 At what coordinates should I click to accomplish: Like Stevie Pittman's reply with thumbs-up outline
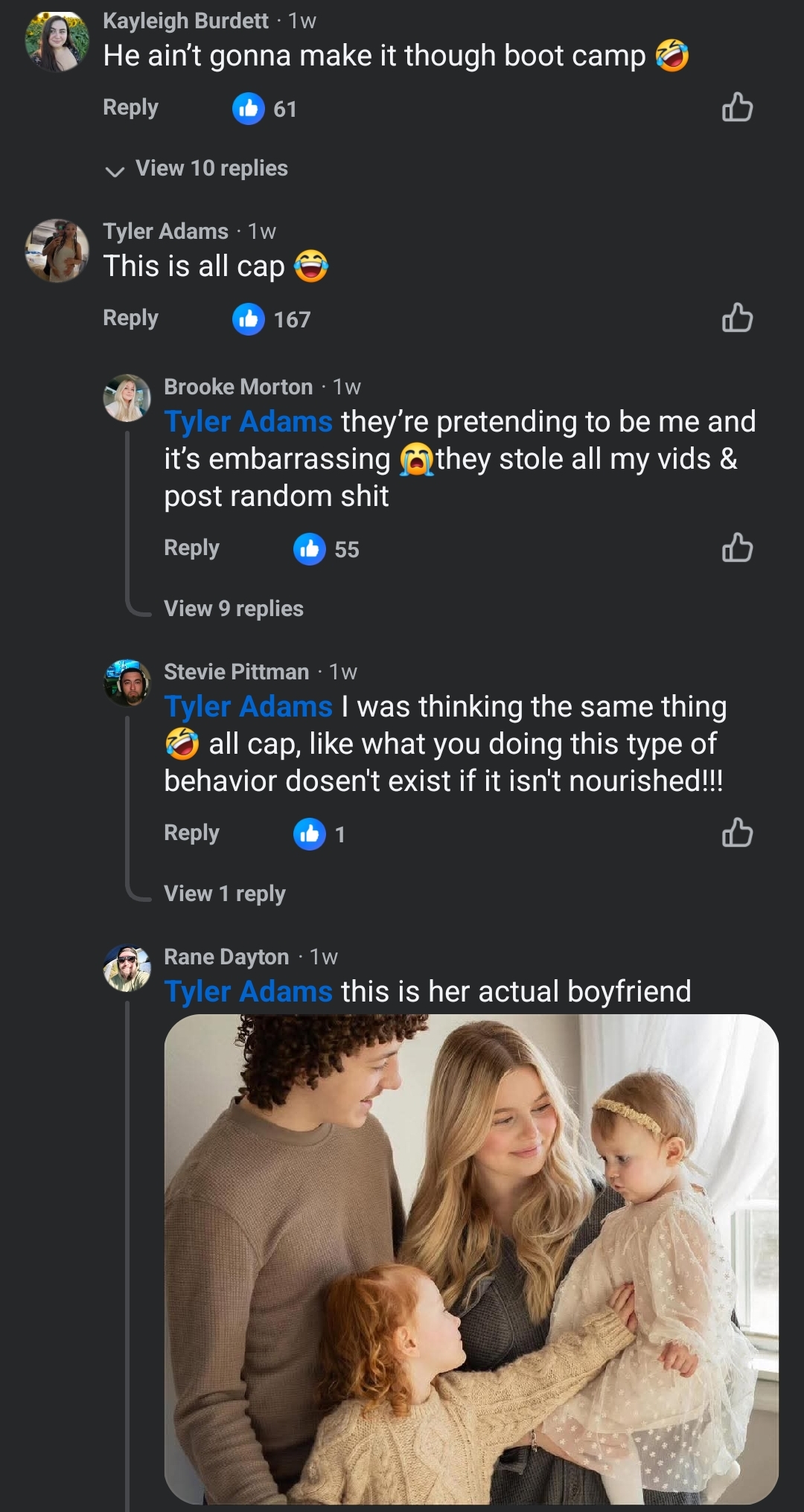737,833
